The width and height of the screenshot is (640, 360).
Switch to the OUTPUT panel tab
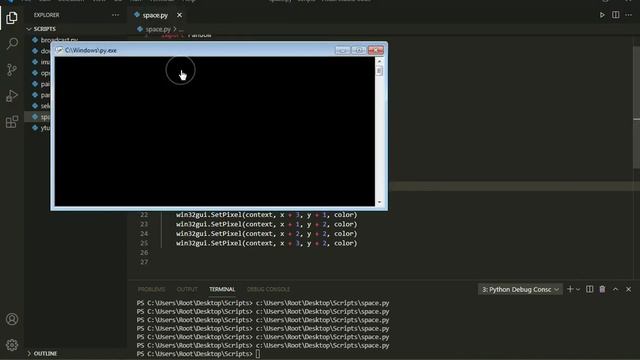(187, 289)
